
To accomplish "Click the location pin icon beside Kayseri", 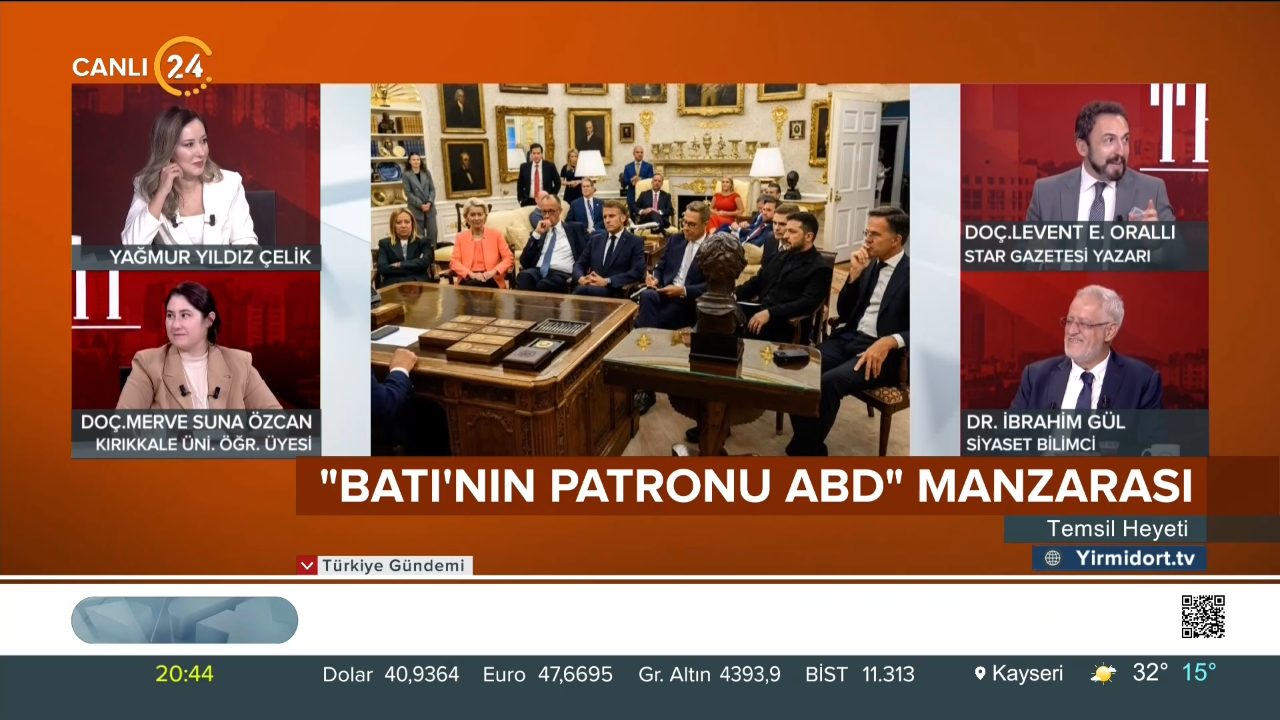I will pos(980,674).
